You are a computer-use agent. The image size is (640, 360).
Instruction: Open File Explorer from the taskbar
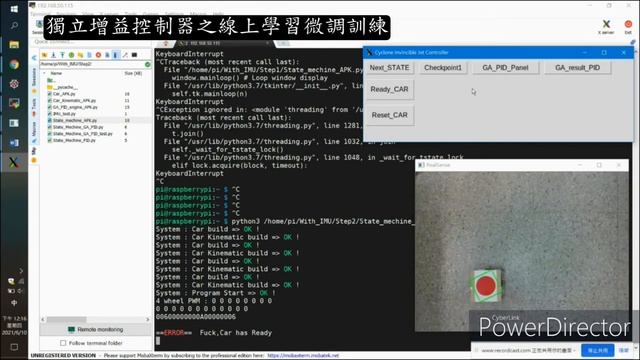tap(14, 44)
